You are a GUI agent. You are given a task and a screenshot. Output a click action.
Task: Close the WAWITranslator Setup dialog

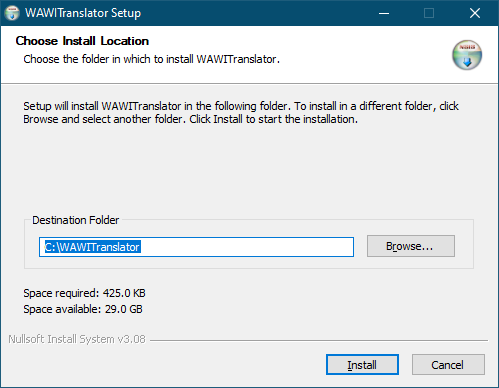coord(475,13)
